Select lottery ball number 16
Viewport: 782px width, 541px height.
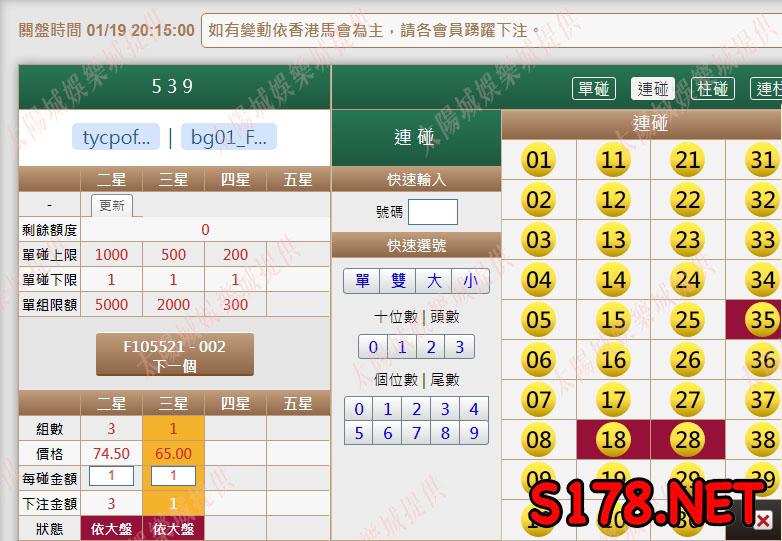click(613, 360)
